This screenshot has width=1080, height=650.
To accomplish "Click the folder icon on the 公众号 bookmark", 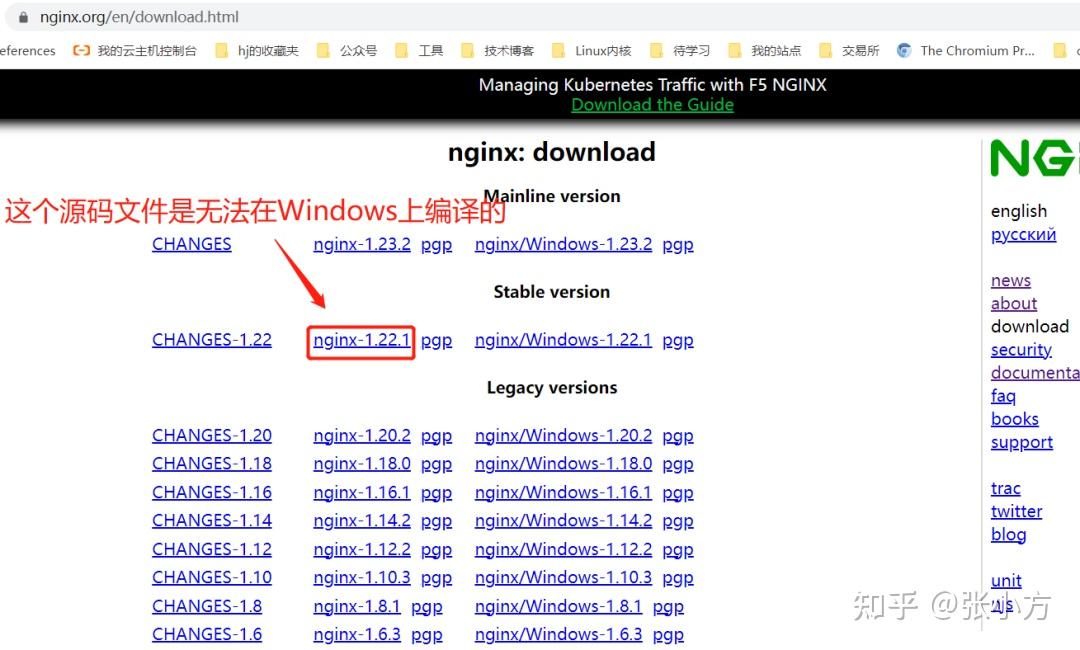I will 323,50.
